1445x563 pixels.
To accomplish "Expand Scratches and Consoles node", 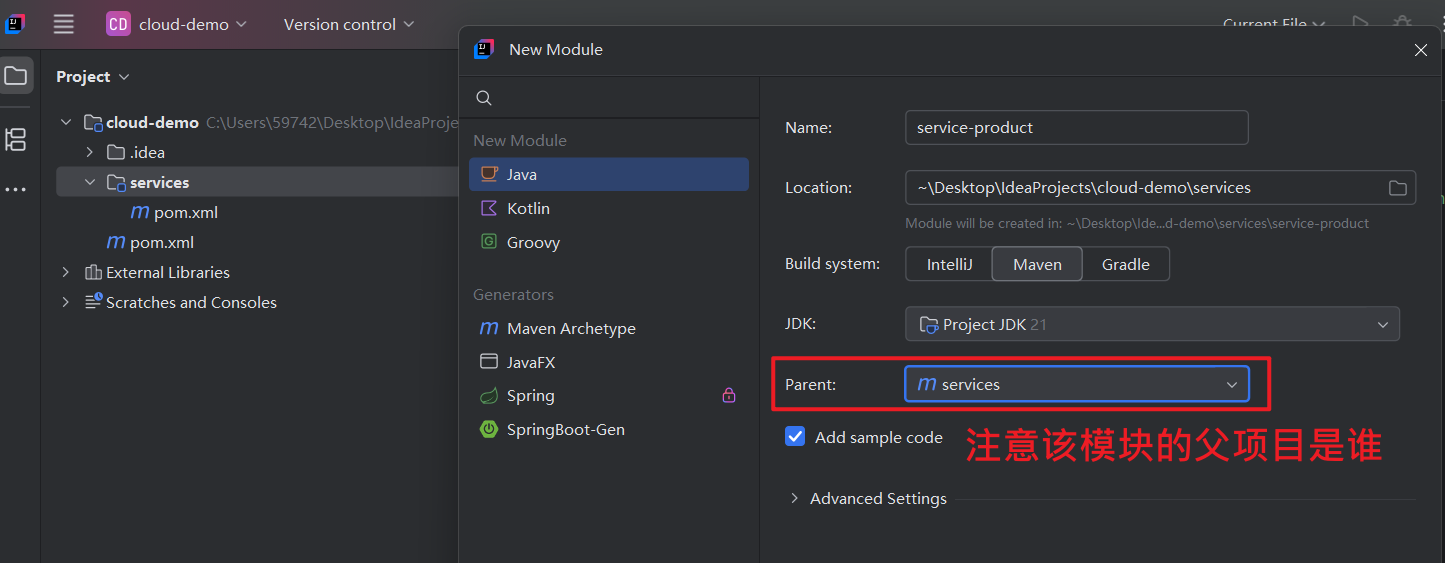I will tap(66, 302).
